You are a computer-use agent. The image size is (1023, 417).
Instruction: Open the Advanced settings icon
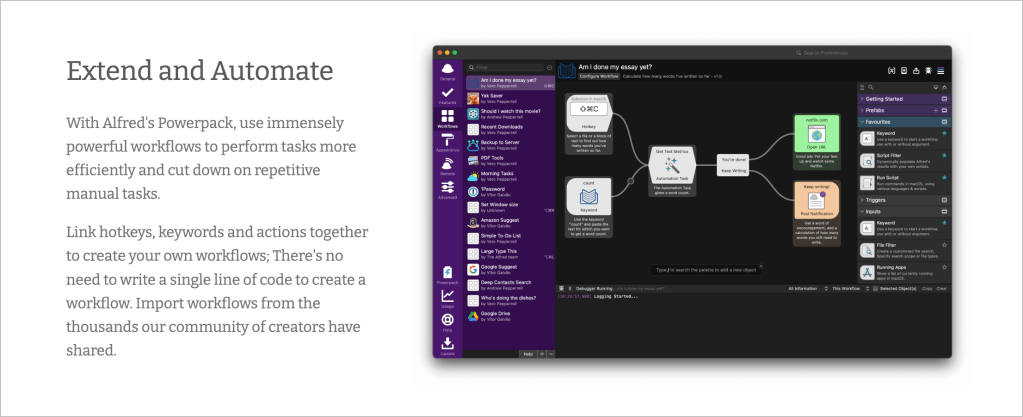(x=447, y=189)
